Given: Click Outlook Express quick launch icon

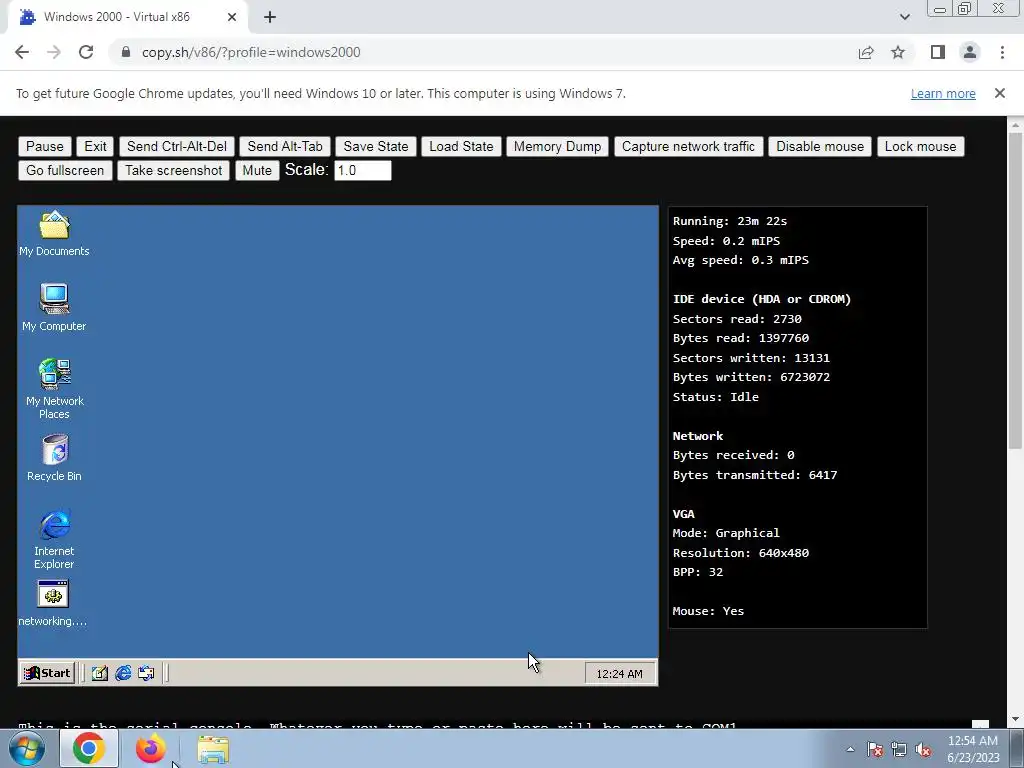Looking at the screenshot, I should (146, 673).
